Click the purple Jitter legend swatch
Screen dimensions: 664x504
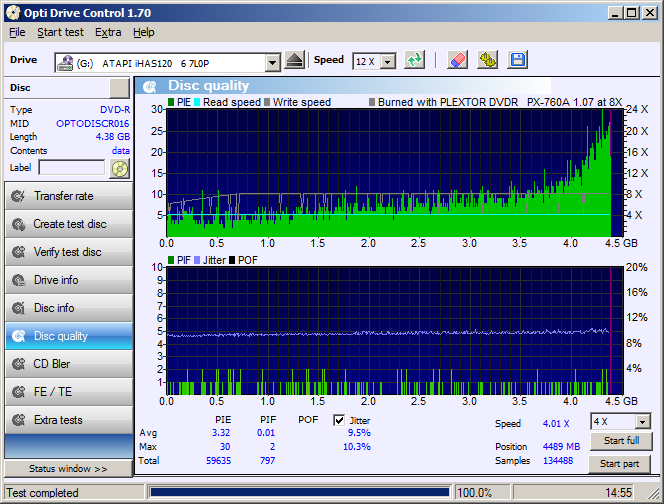pyautogui.click(x=197, y=260)
